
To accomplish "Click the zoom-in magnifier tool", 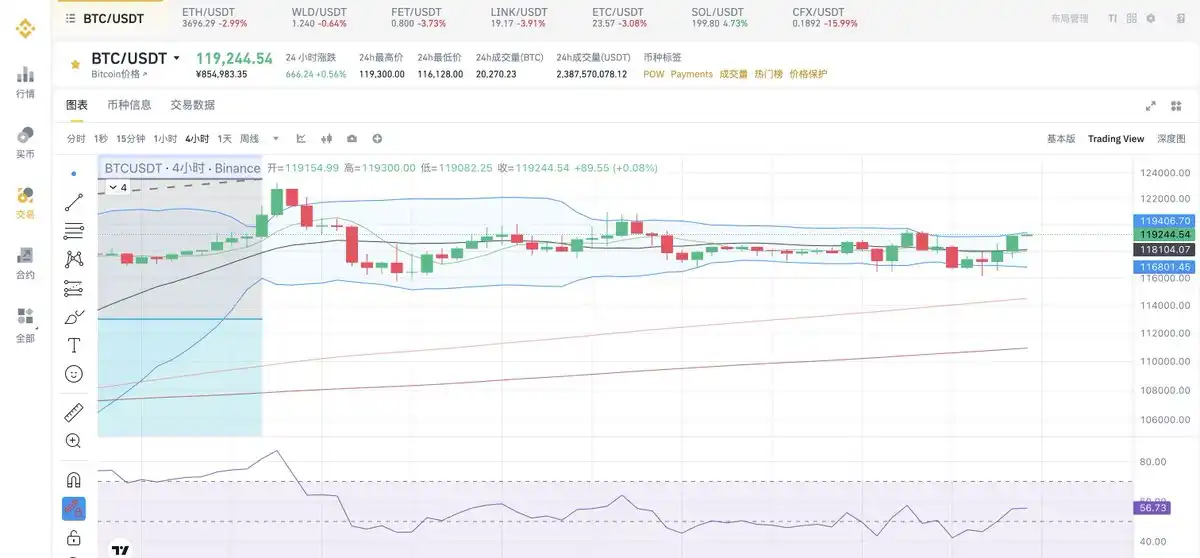I will click(x=74, y=440).
